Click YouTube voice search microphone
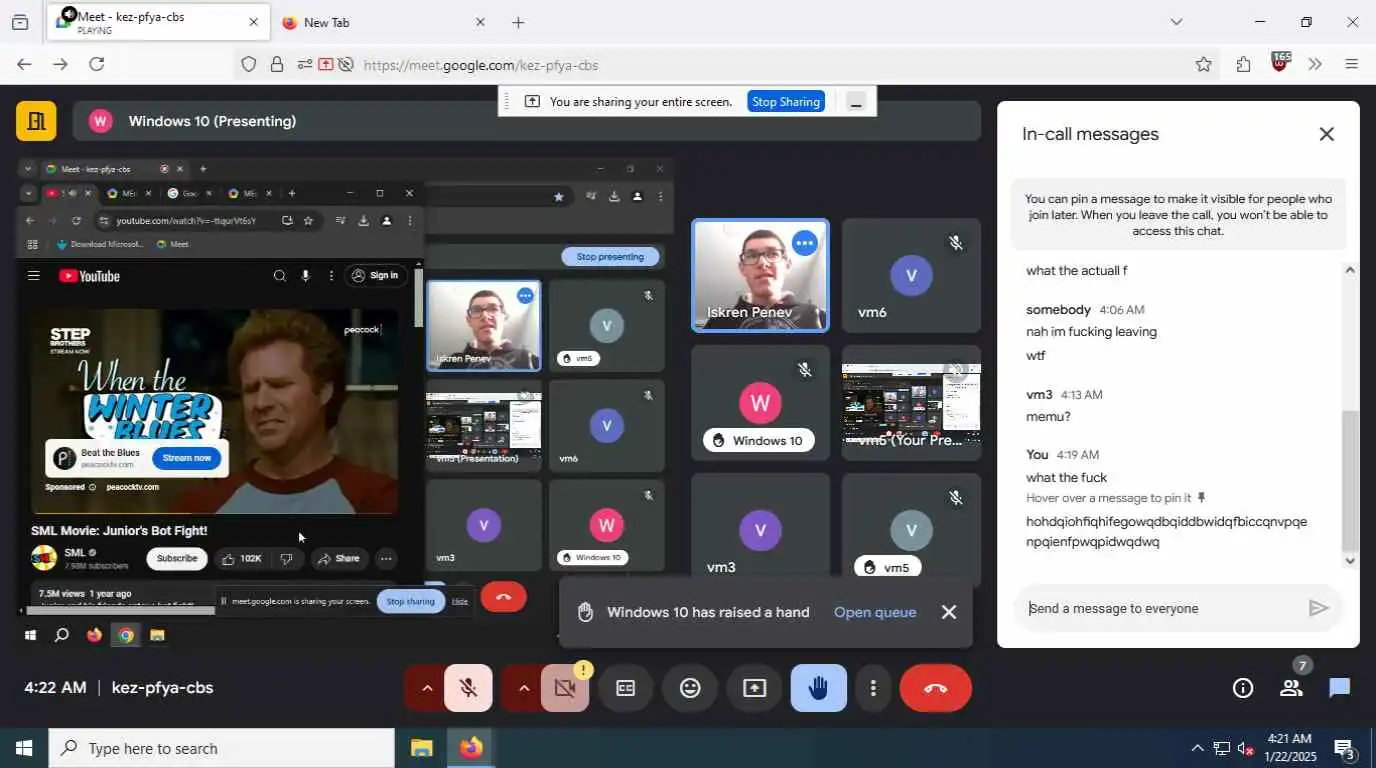 pyautogui.click(x=306, y=276)
